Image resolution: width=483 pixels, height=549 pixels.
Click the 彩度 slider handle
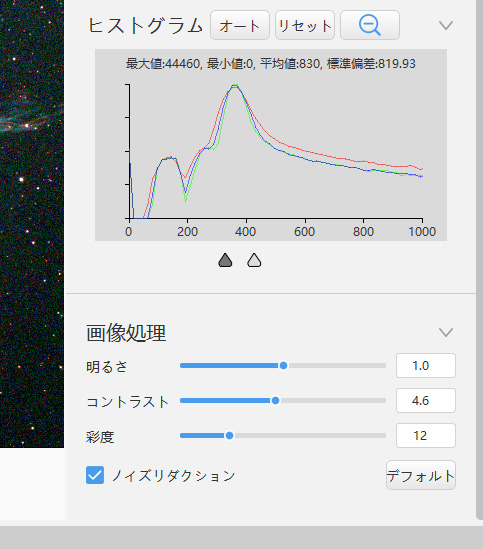[229, 435]
